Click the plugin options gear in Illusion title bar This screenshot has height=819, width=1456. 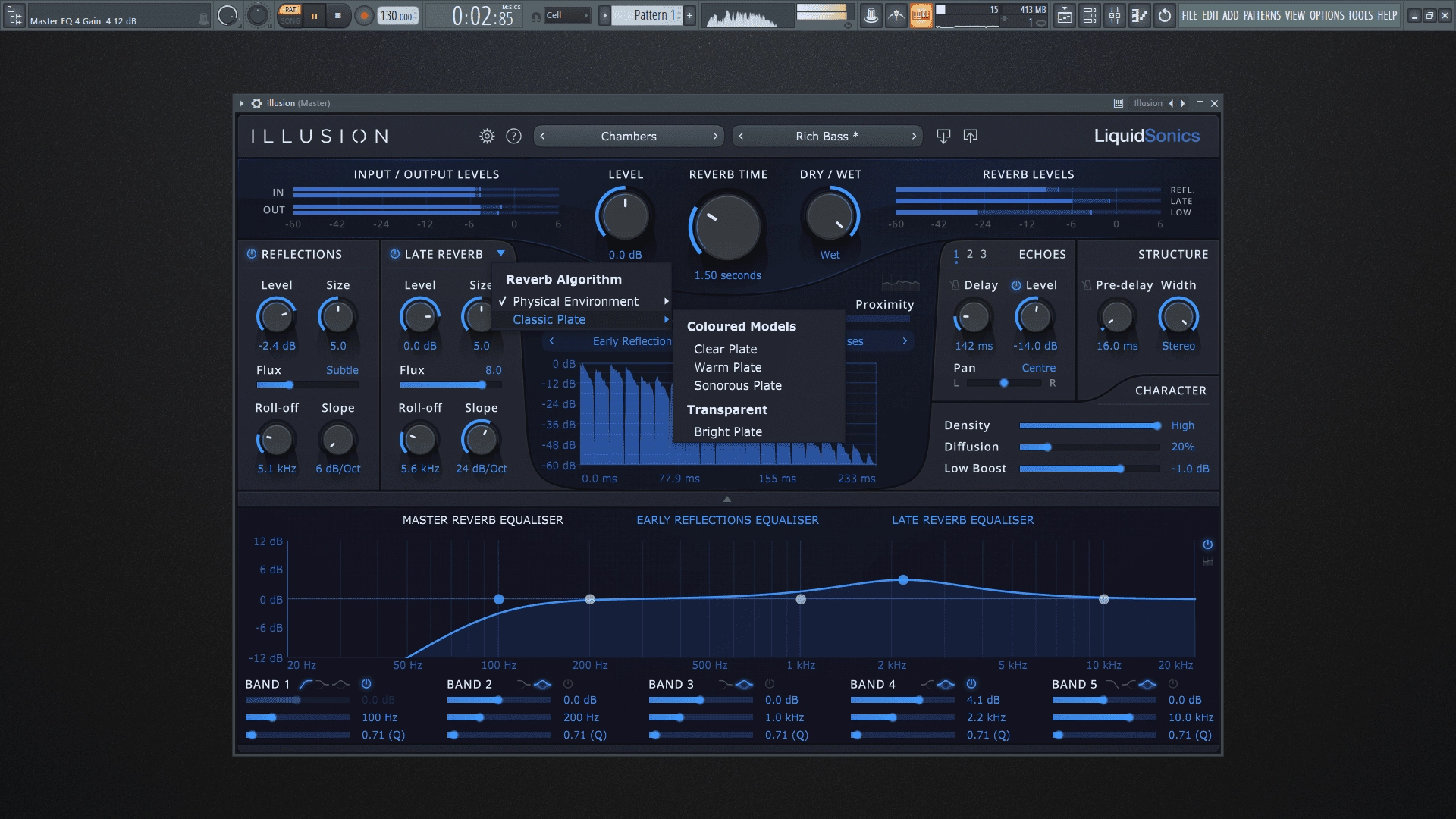[256, 103]
